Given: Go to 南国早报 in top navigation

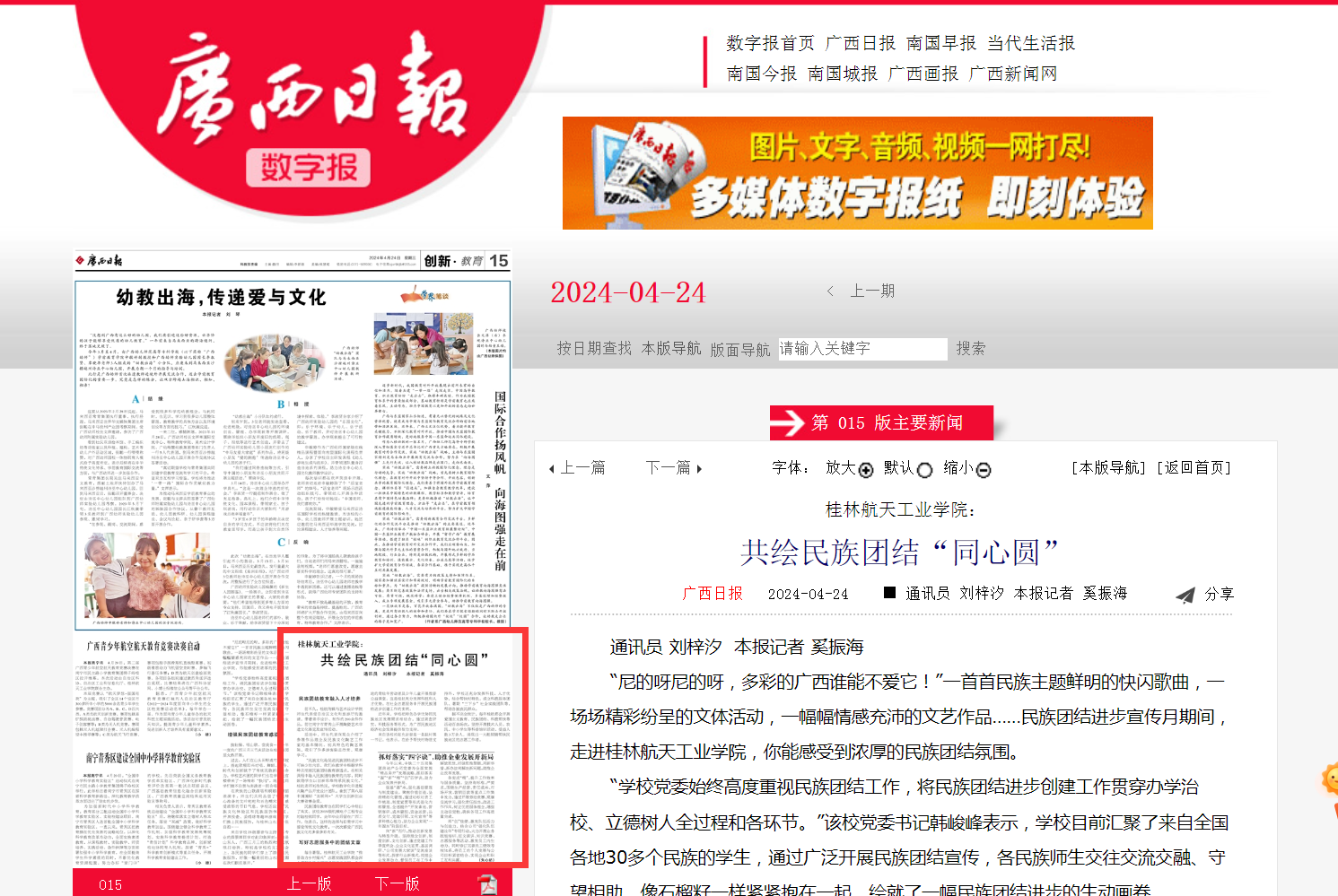Looking at the screenshot, I should (940, 43).
